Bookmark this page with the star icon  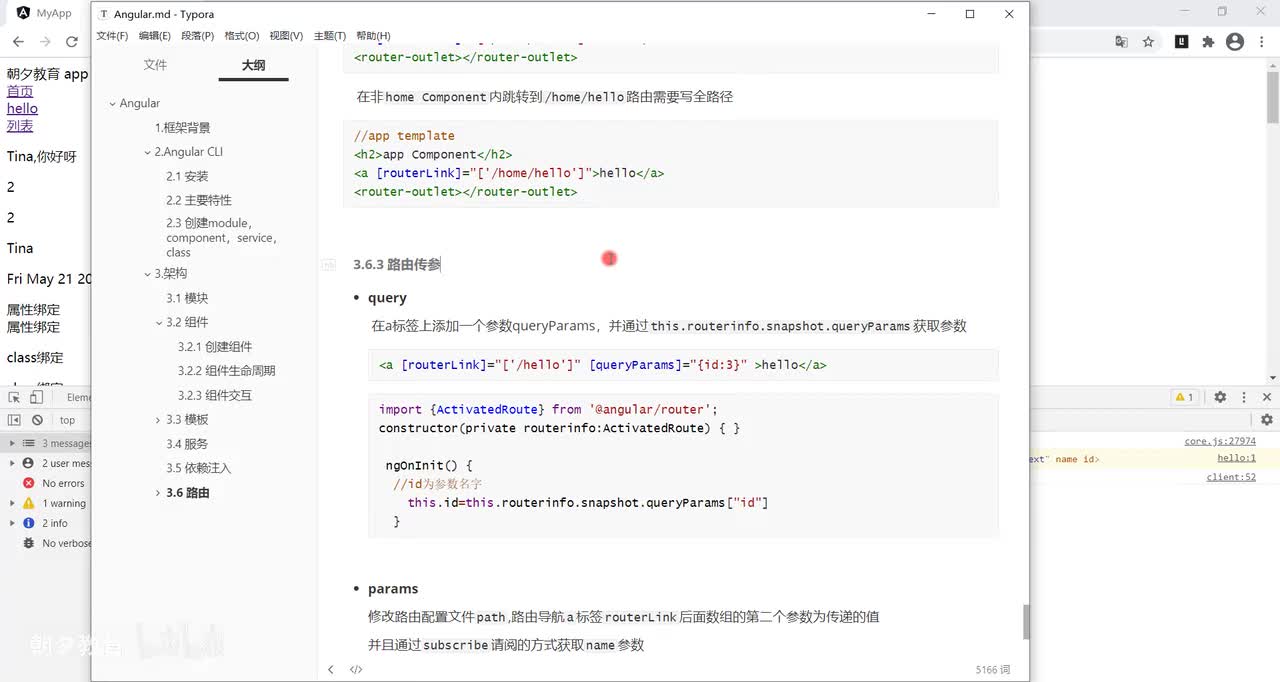click(x=1149, y=42)
